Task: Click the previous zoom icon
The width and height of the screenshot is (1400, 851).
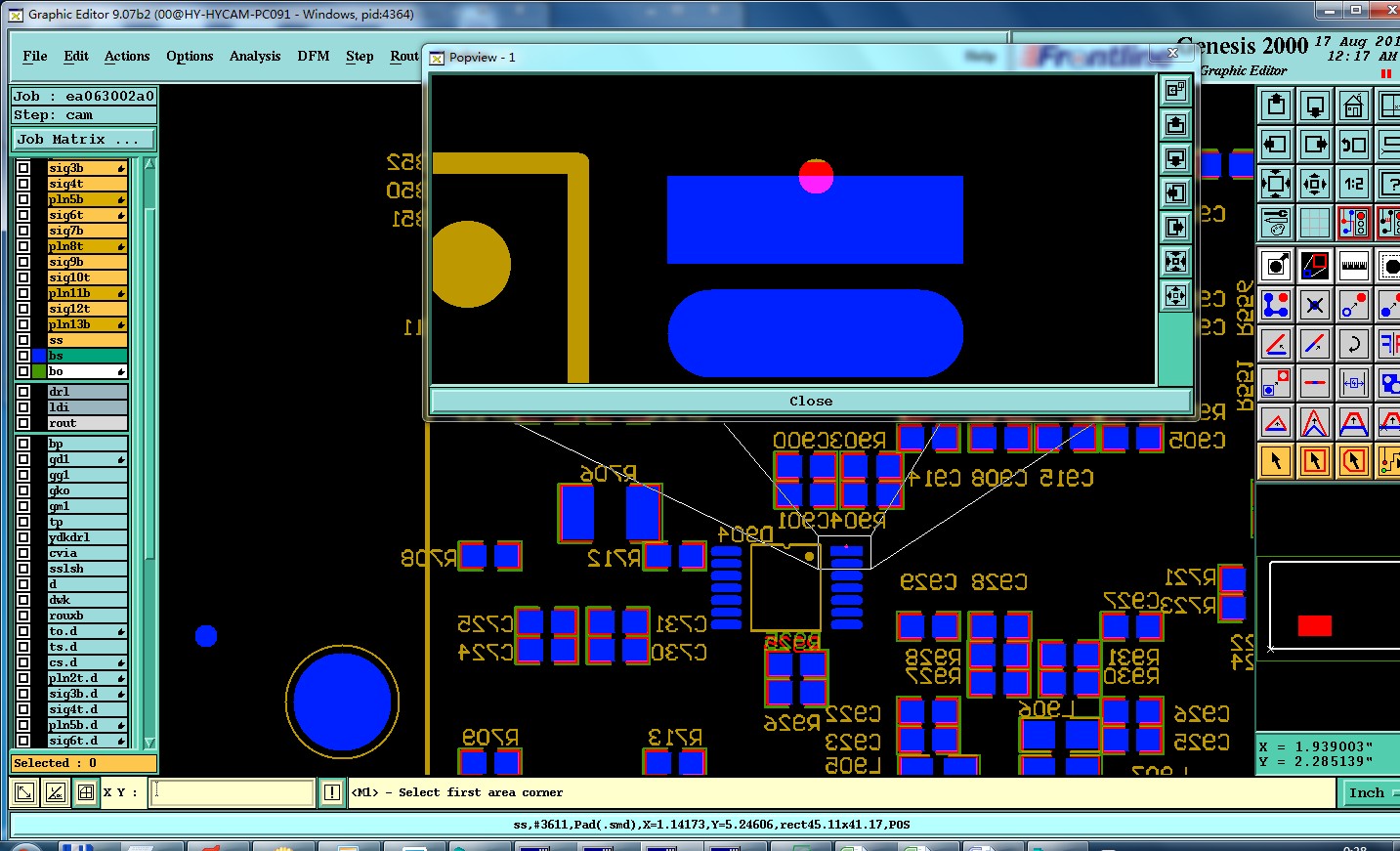Action: (x=1354, y=145)
